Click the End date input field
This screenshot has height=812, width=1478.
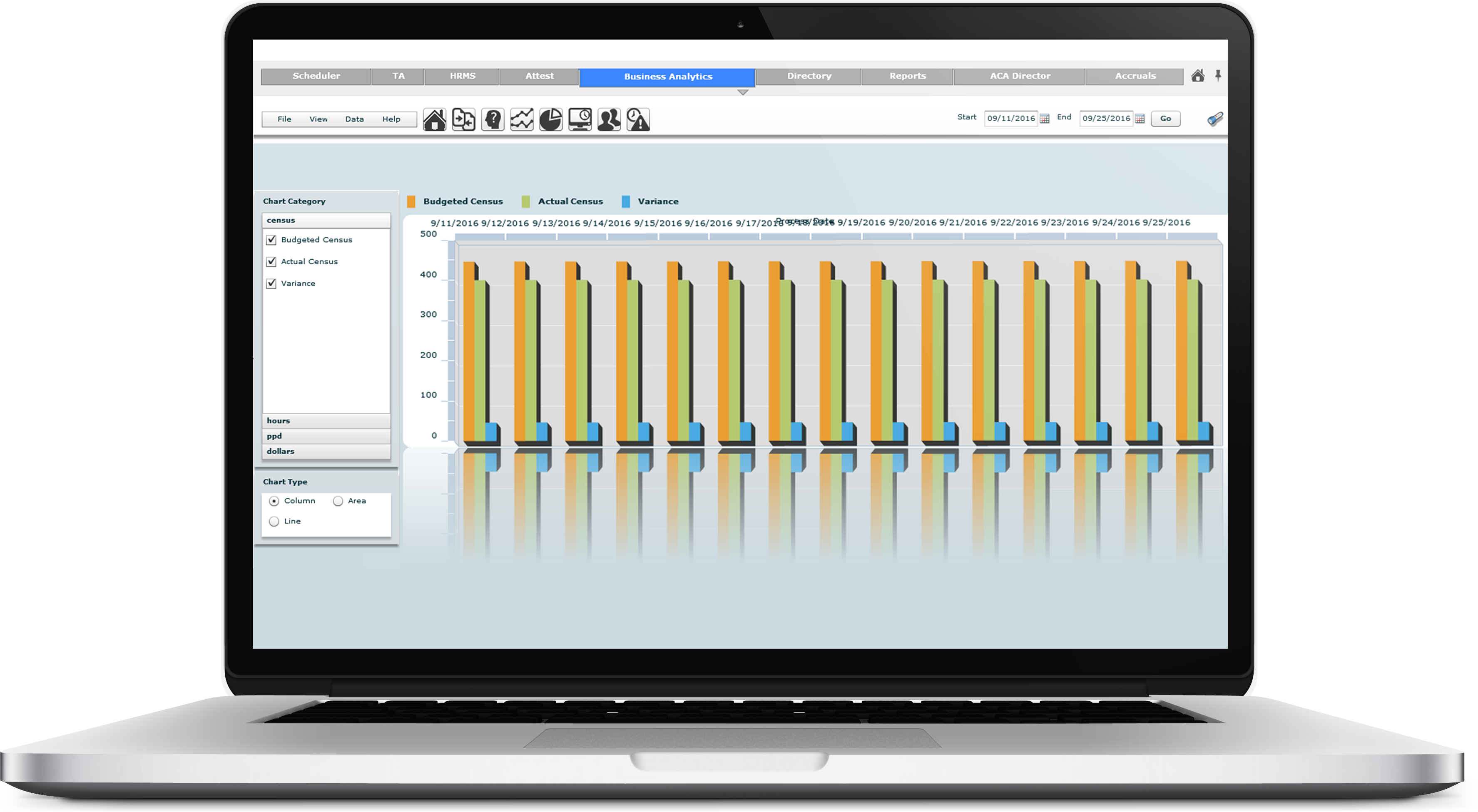pos(1106,119)
